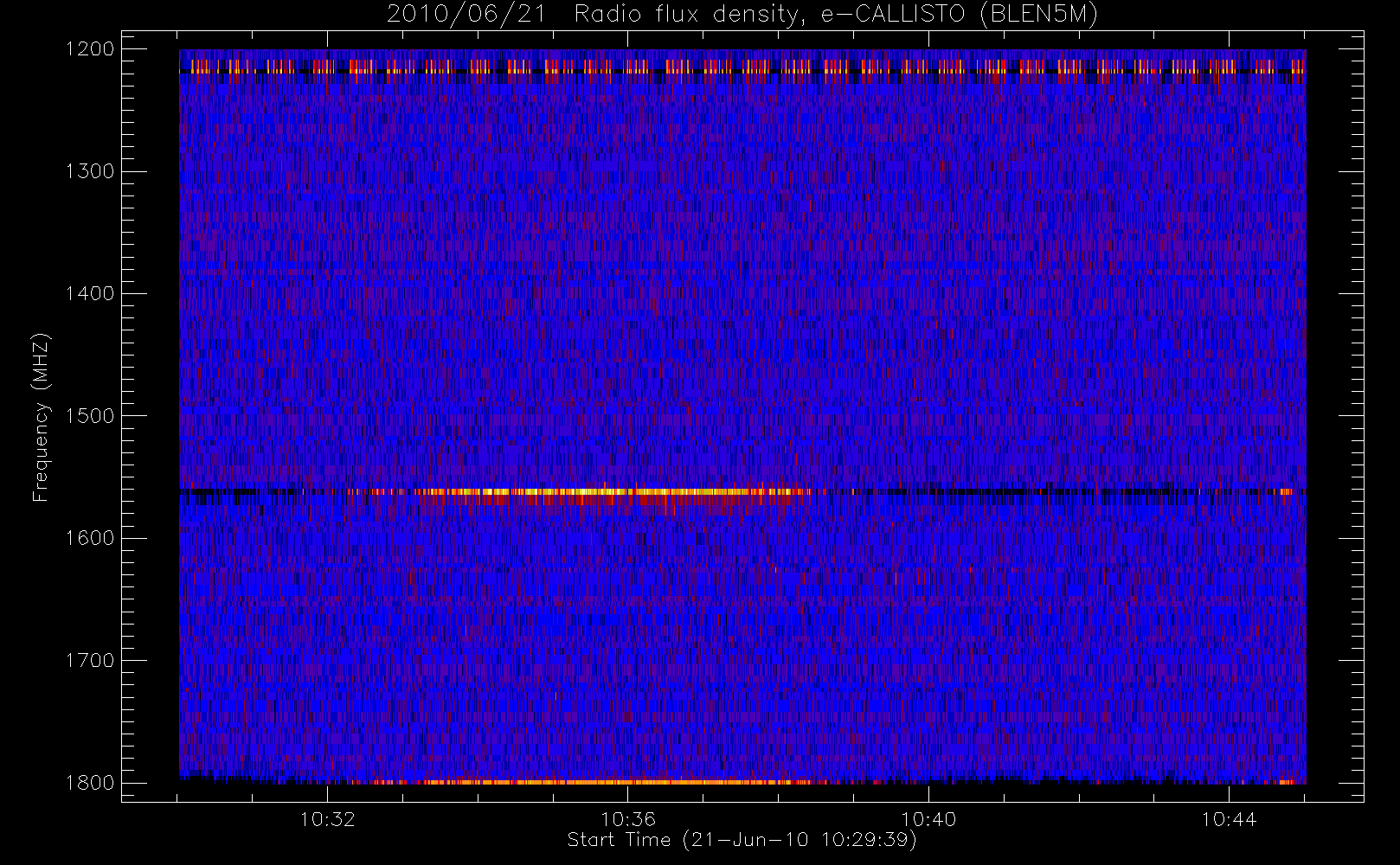Click the 10:36 time tick label
Image resolution: width=1400 pixels, height=865 pixels.
point(628,819)
